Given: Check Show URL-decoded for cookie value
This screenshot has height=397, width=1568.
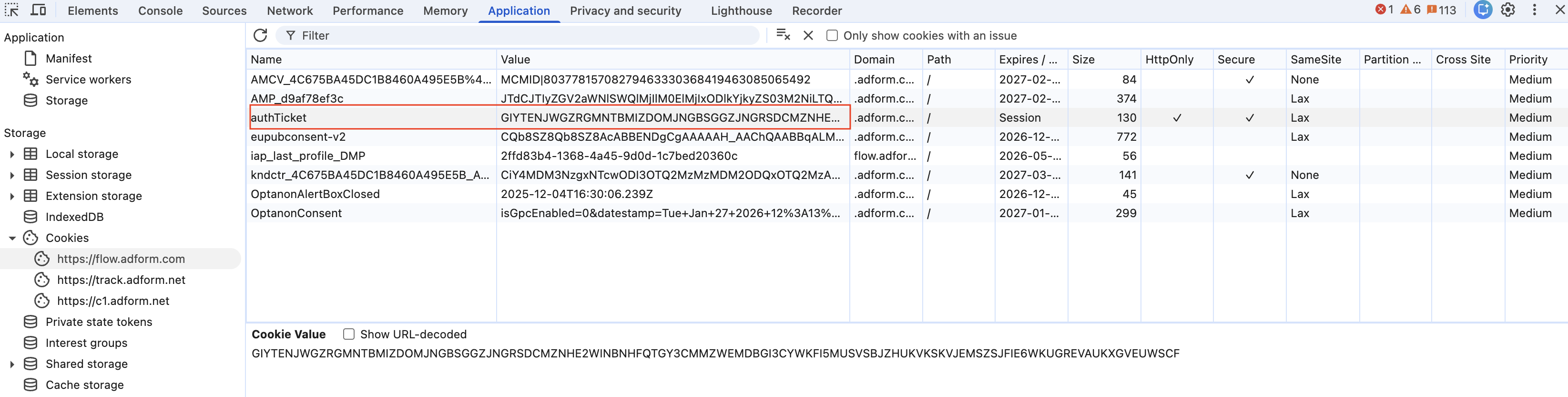Looking at the screenshot, I should [349, 334].
